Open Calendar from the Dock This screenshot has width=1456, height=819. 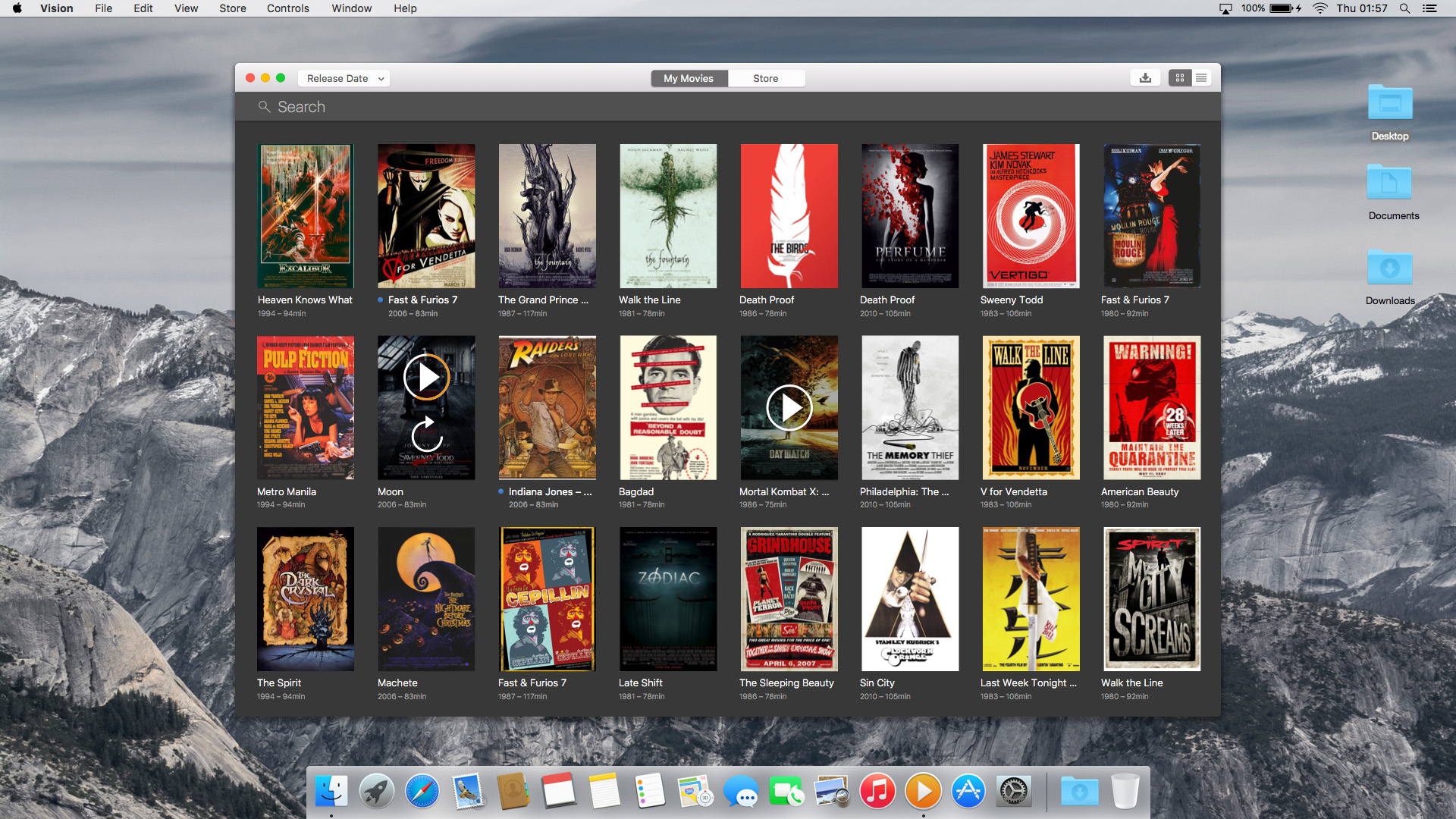point(559,791)
